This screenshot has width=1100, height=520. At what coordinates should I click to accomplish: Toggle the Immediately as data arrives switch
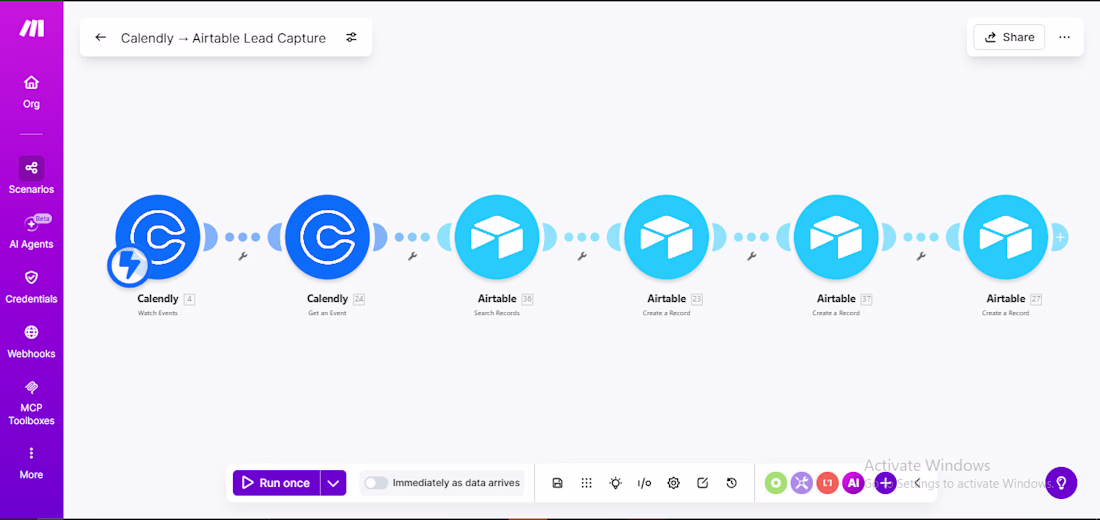pos(376,483)
